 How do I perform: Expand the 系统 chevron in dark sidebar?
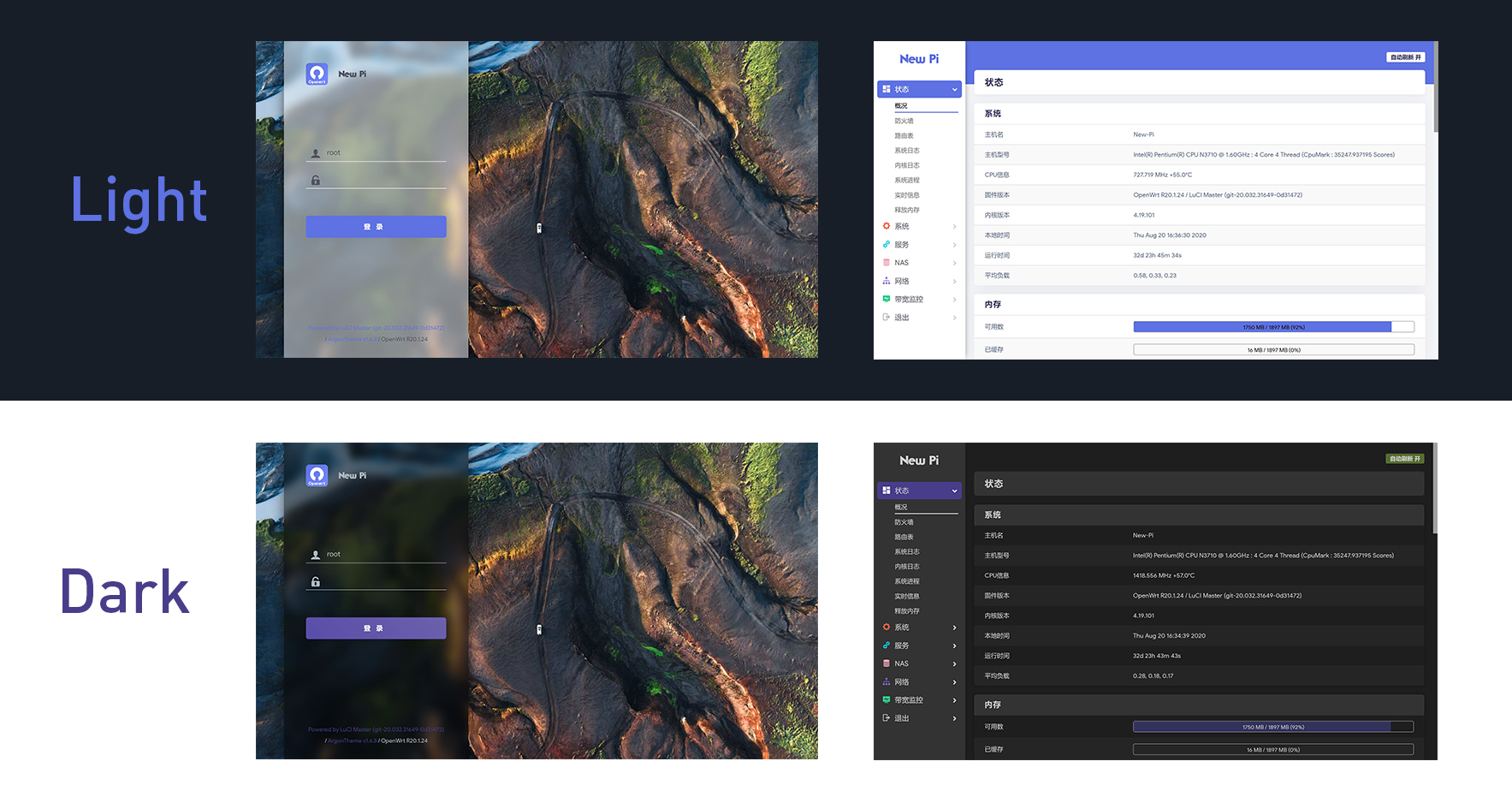click(955, 628)
